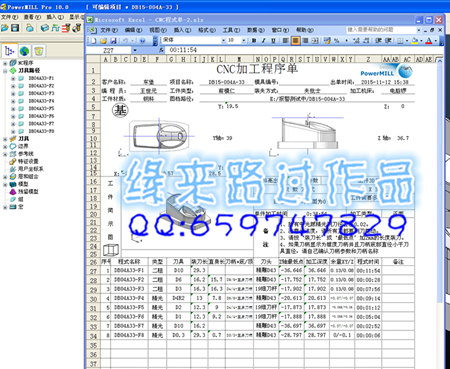450x369 pixels.
Task: Open the PowerMILL block definition icon
Action: point(45,28)
